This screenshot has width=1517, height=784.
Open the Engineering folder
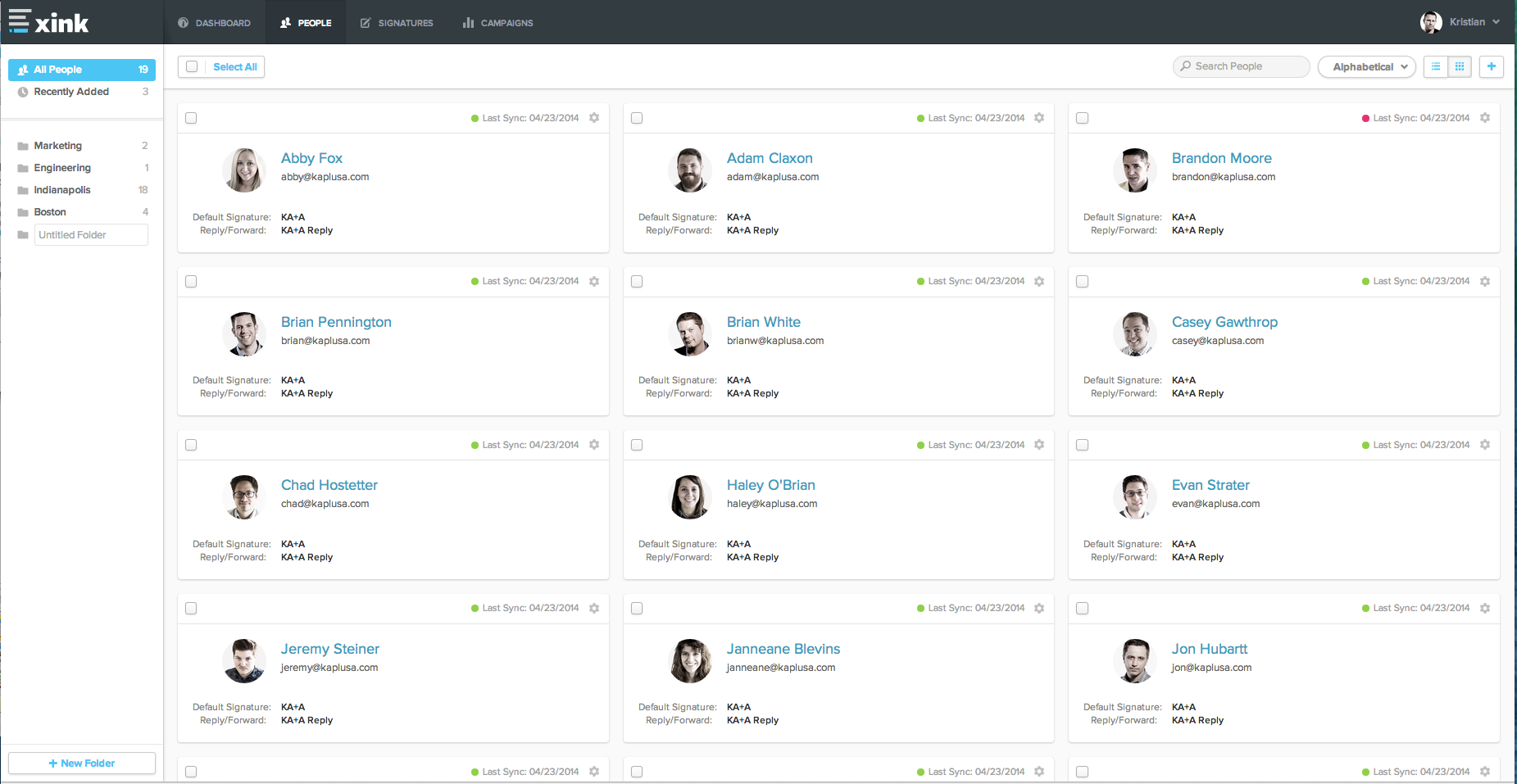click(x=82, y=168)
